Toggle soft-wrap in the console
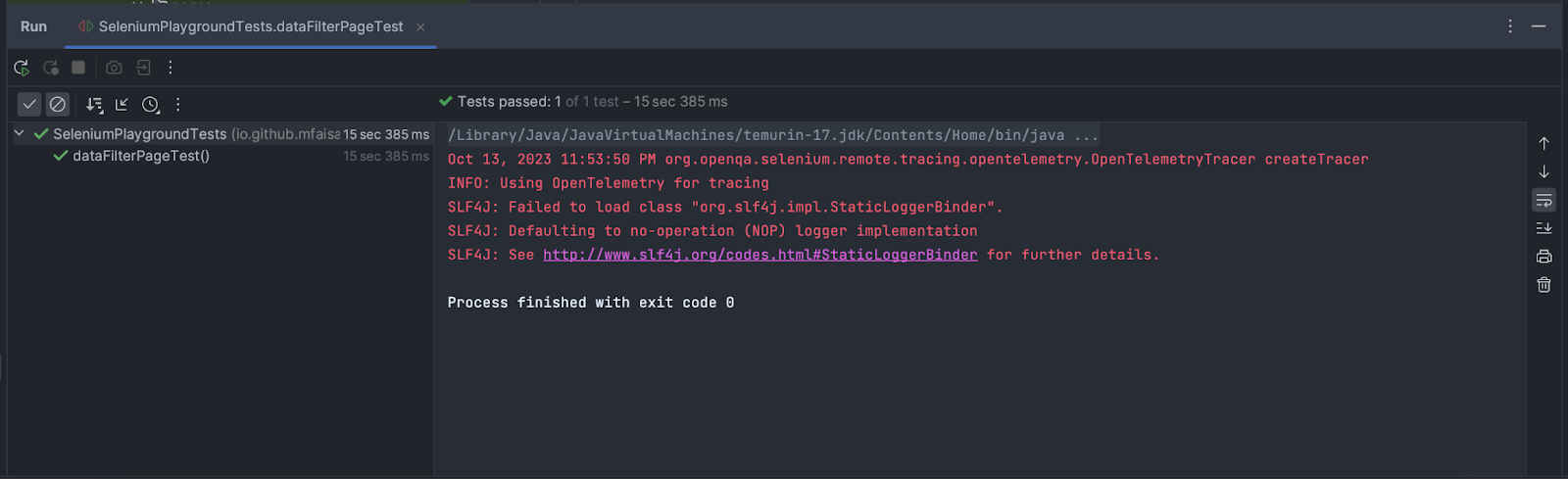 pos(1543,201)
